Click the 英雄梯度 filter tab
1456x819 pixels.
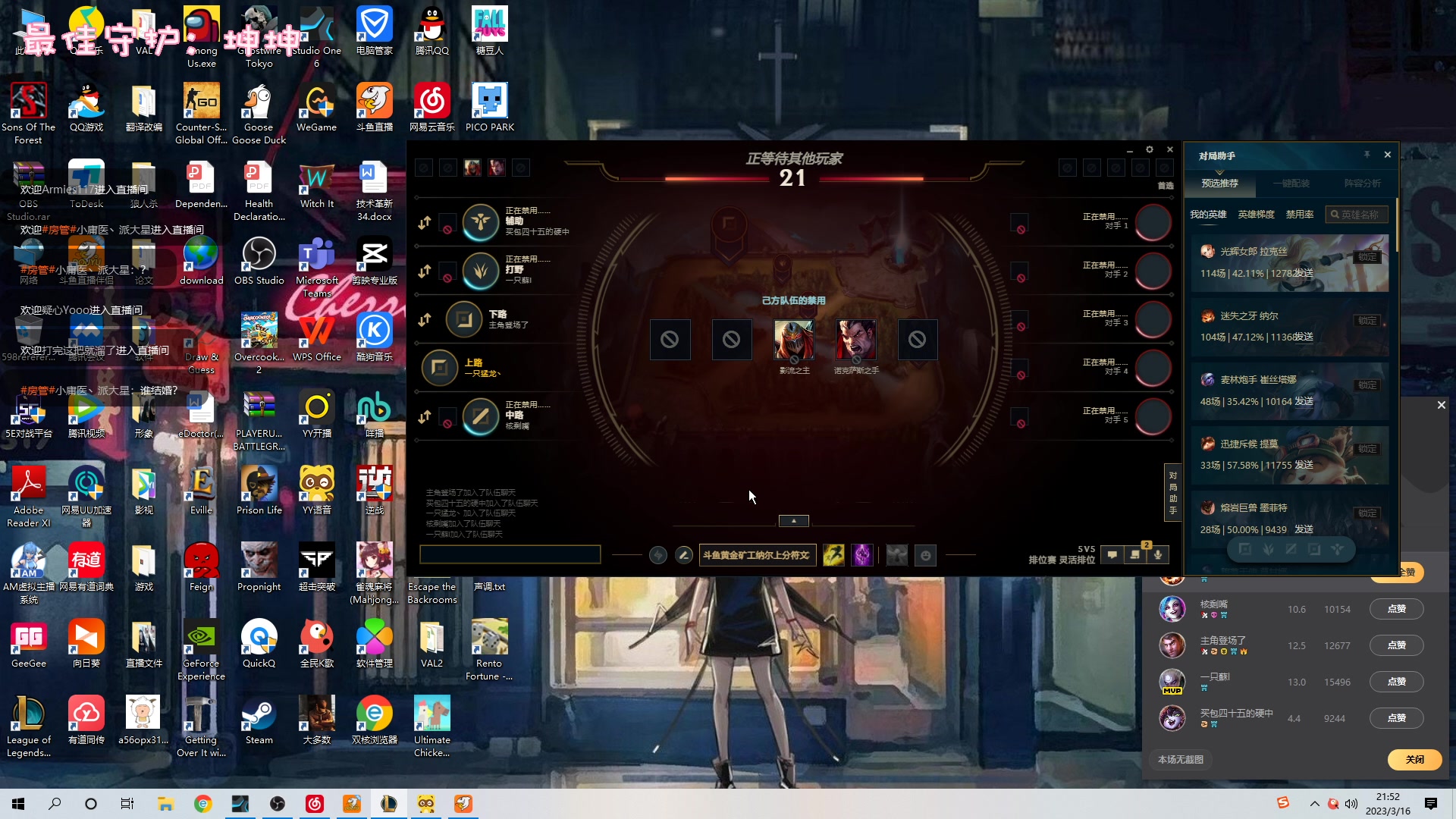point(1256,215)
